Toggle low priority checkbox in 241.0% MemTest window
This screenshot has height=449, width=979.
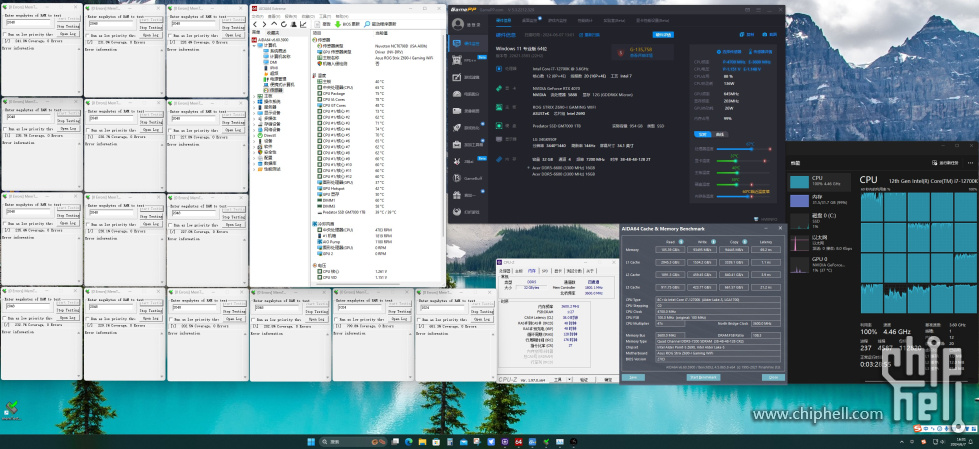5,34
